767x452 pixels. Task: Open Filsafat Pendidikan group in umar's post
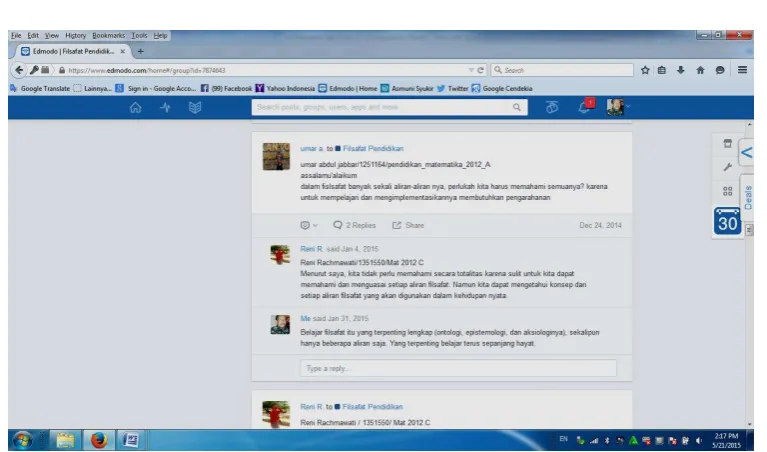click(x=373, y=149)
